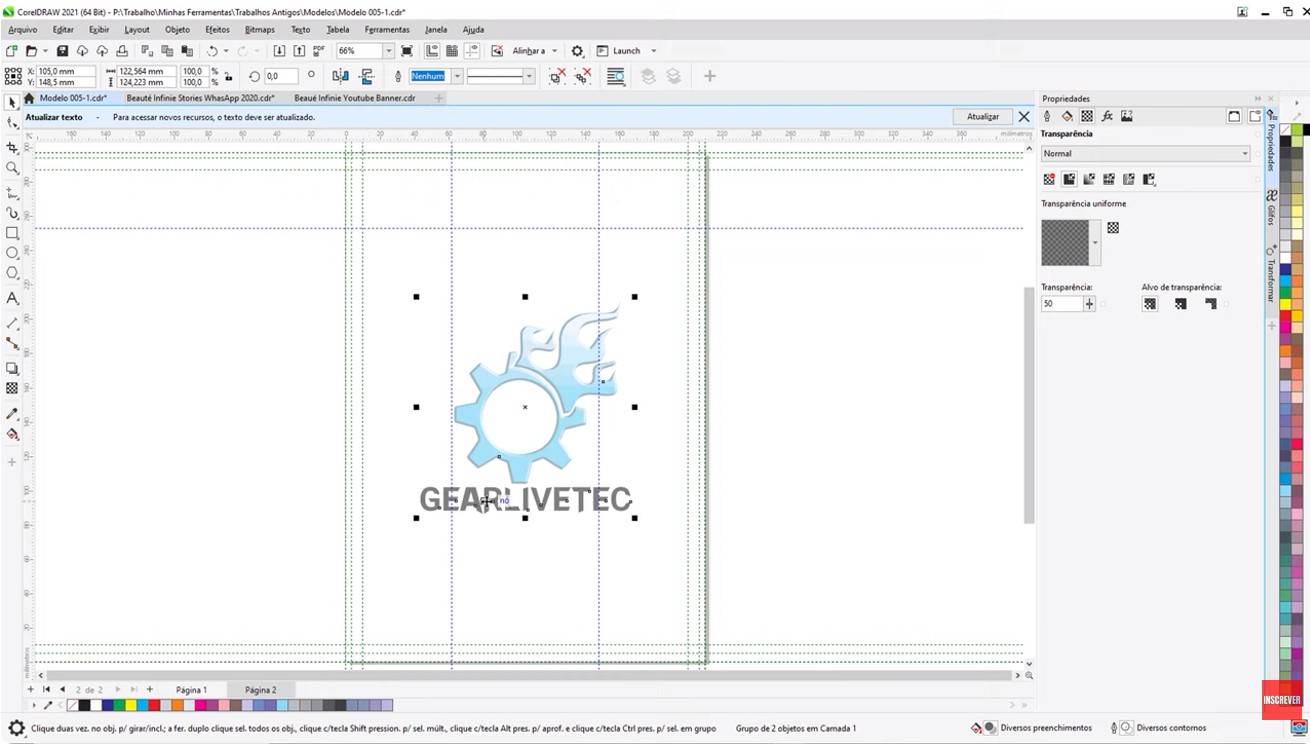Click the Atualizar button in the notification bar
The width and height of the screenshot is (1310, 744).
click(981, 116)
